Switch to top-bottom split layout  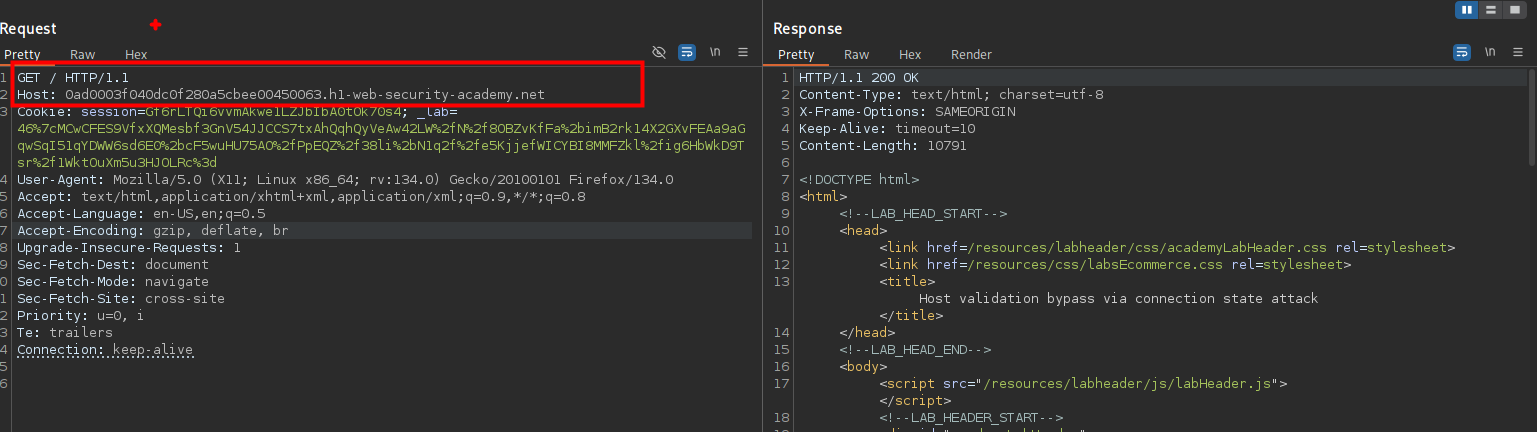1491,10
